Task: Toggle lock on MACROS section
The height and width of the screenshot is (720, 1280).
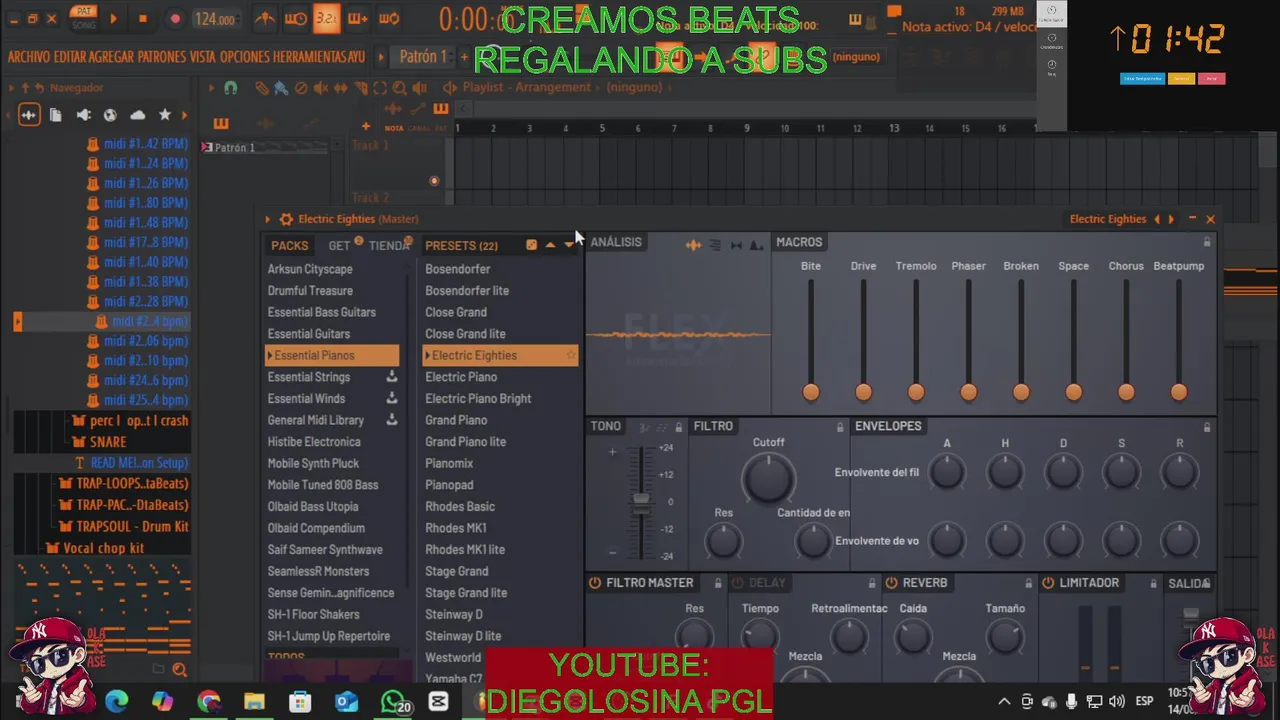Action: tap(1207, 242)
